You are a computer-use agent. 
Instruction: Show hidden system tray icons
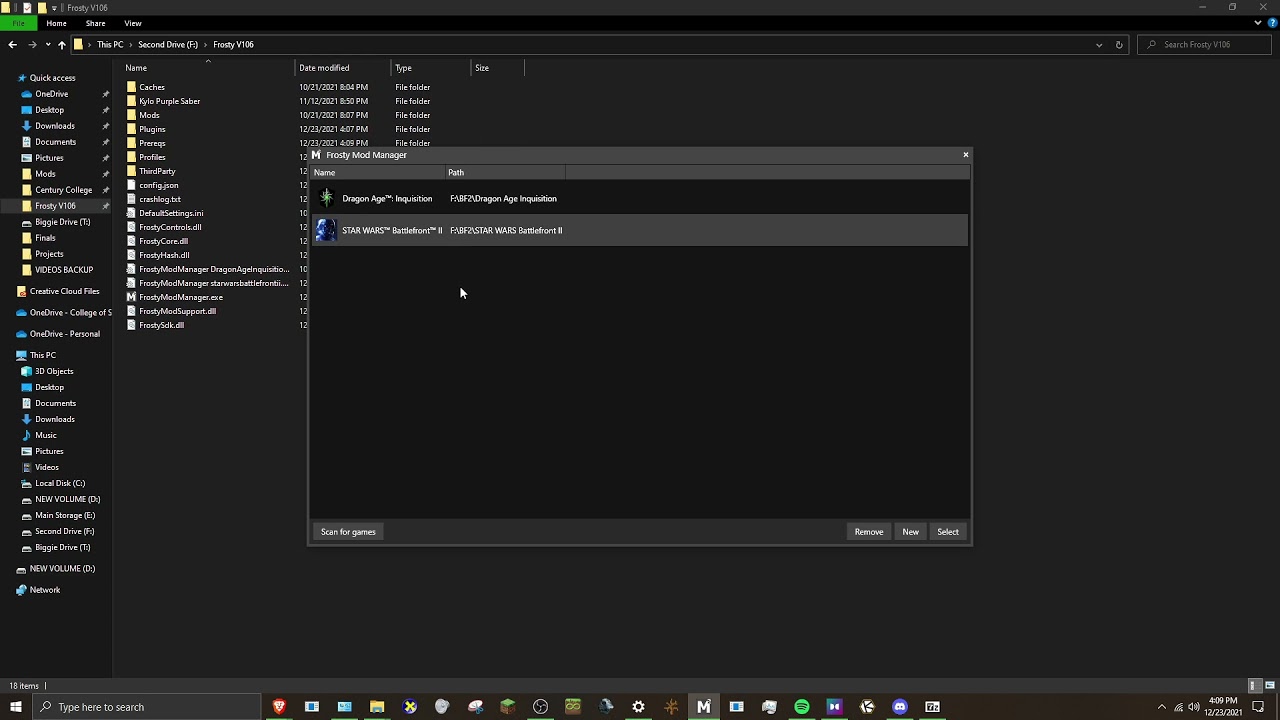click(1161, 707)
